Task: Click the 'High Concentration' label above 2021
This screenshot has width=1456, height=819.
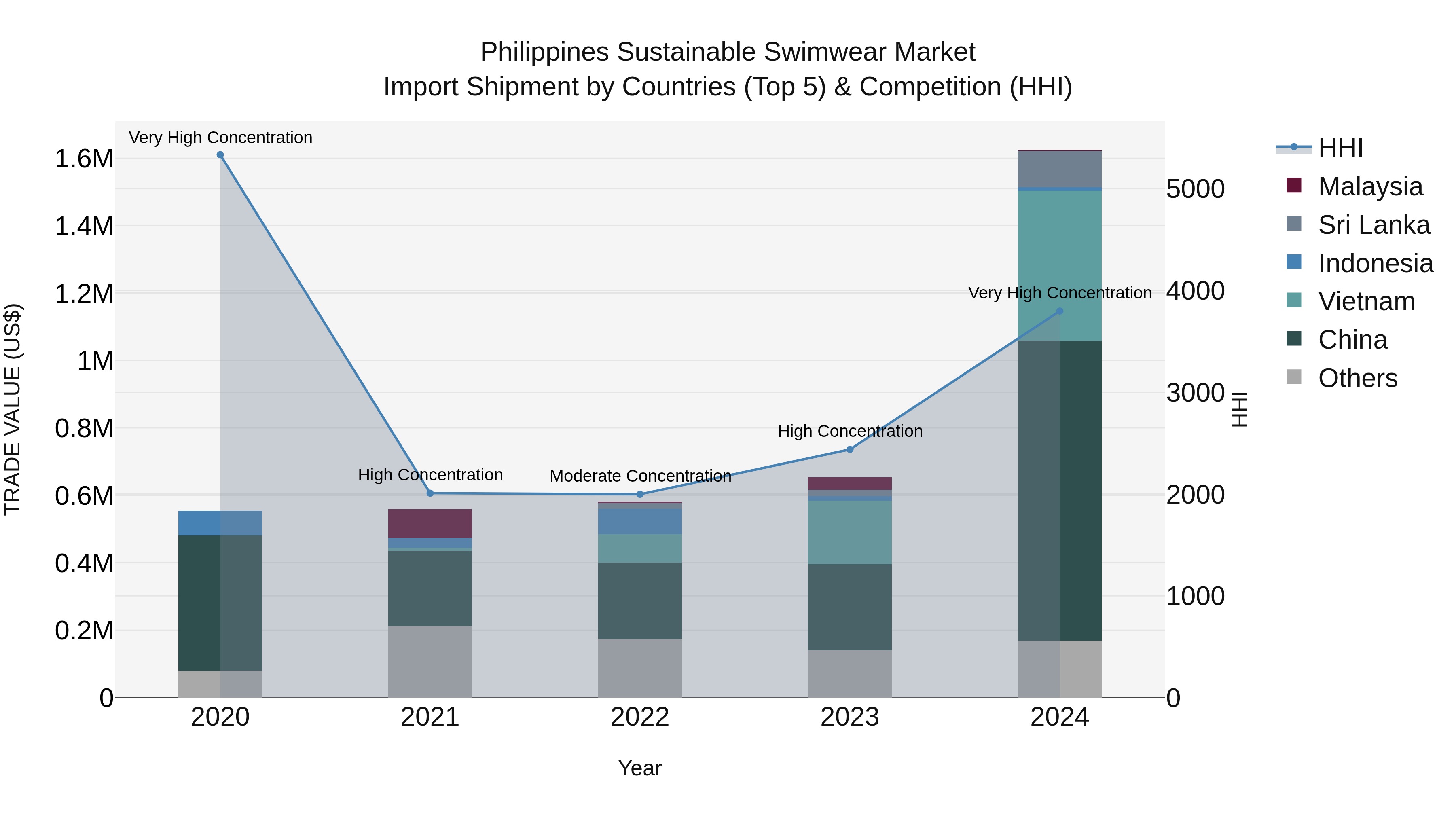Action: [430, 475]
